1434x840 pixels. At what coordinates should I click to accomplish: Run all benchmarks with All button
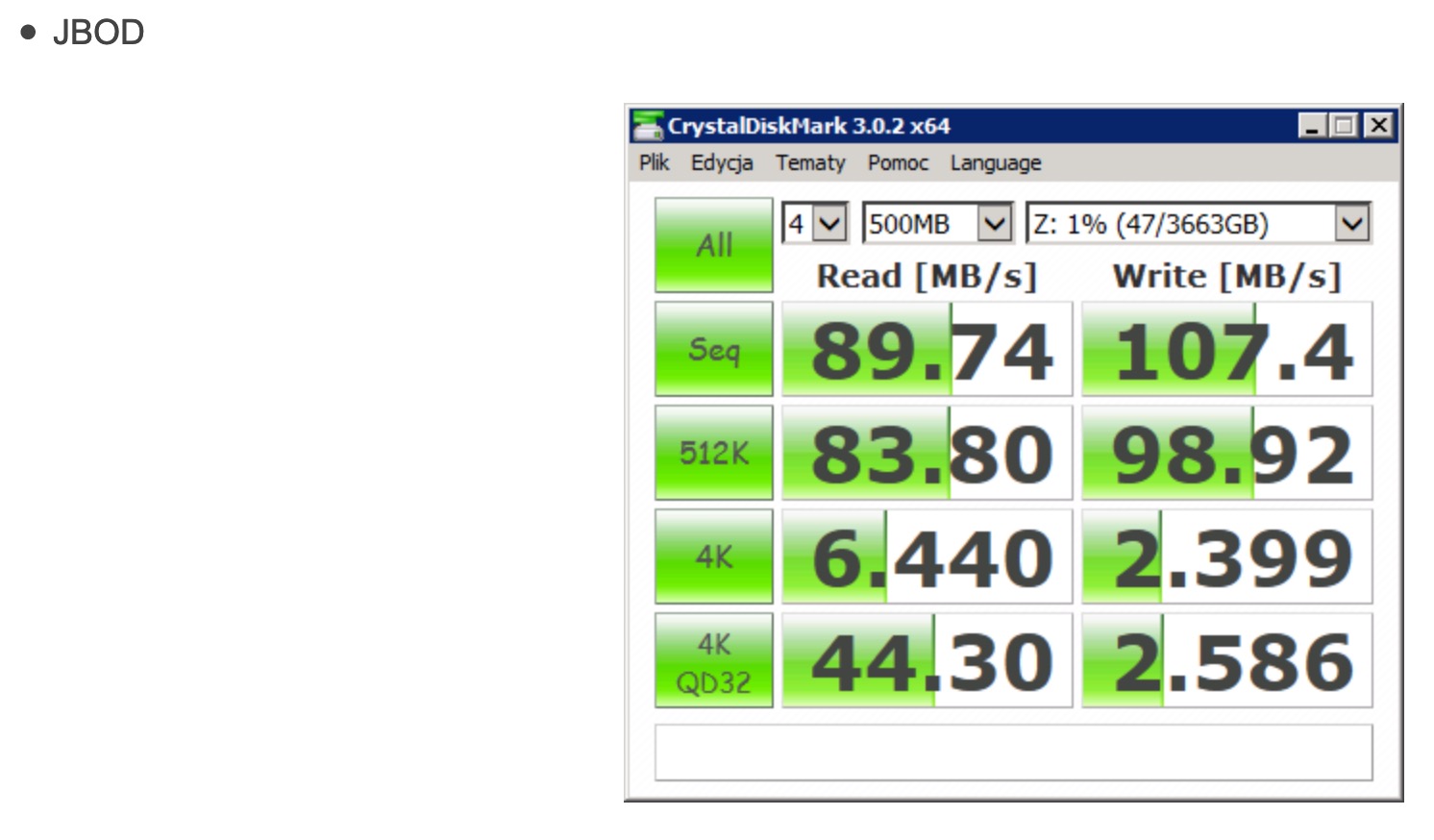[x=714, y=245]
